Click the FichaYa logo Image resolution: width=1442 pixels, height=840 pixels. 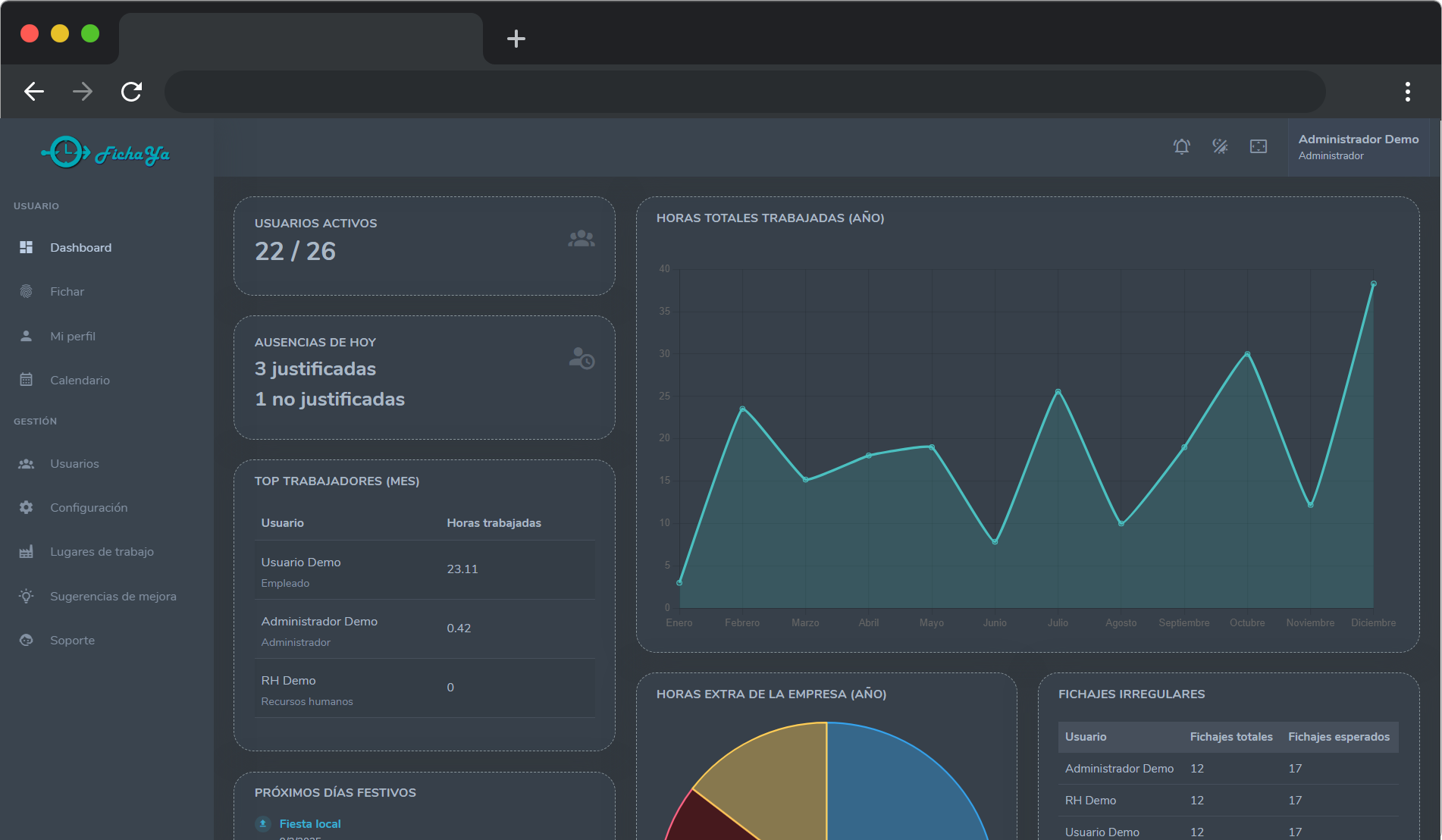click(105, 153)
